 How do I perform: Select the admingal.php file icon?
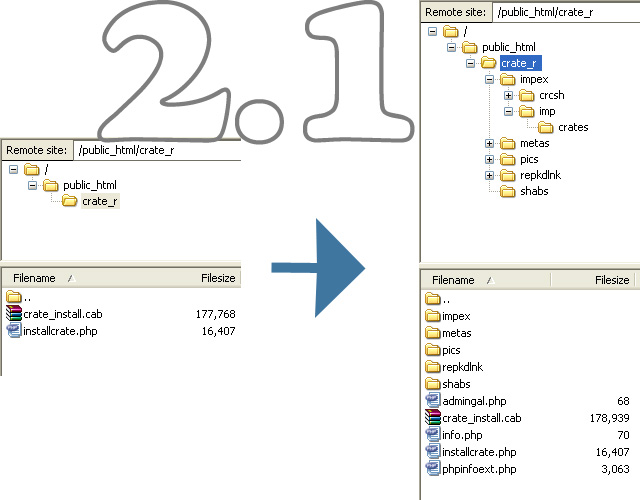[x=433, y=401]
